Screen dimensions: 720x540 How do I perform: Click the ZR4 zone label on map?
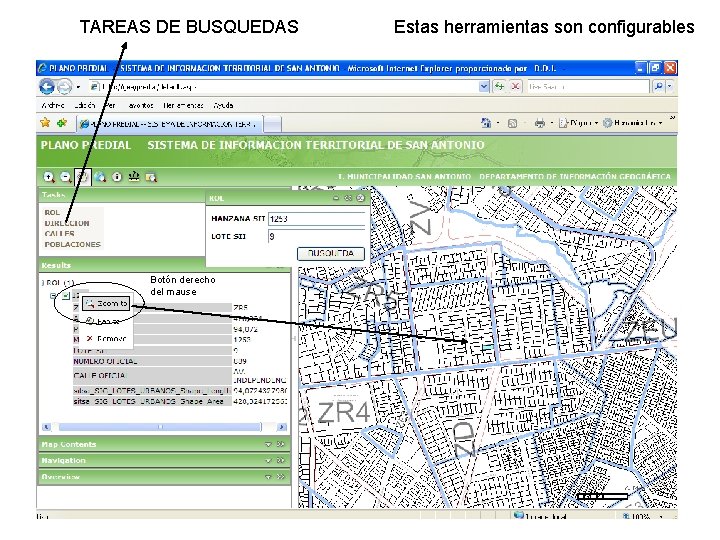pos(343,413)
